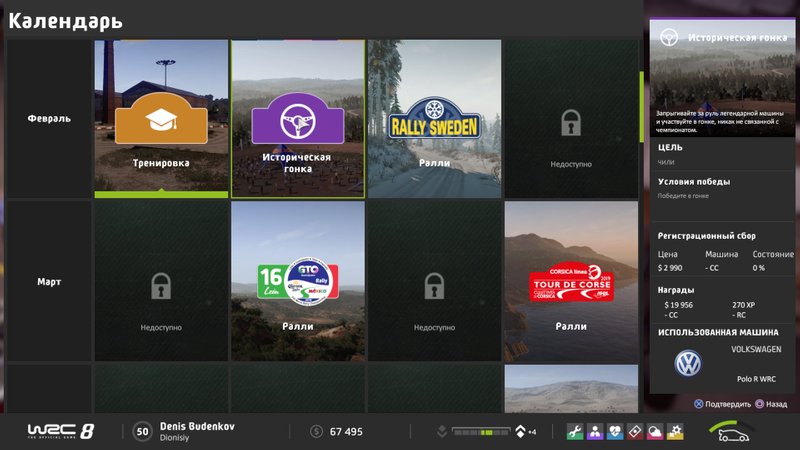Viewport: 800px width, 450px height.
Task: Click the partially visible desert event thumbnail
Action: tap(571, 388)
